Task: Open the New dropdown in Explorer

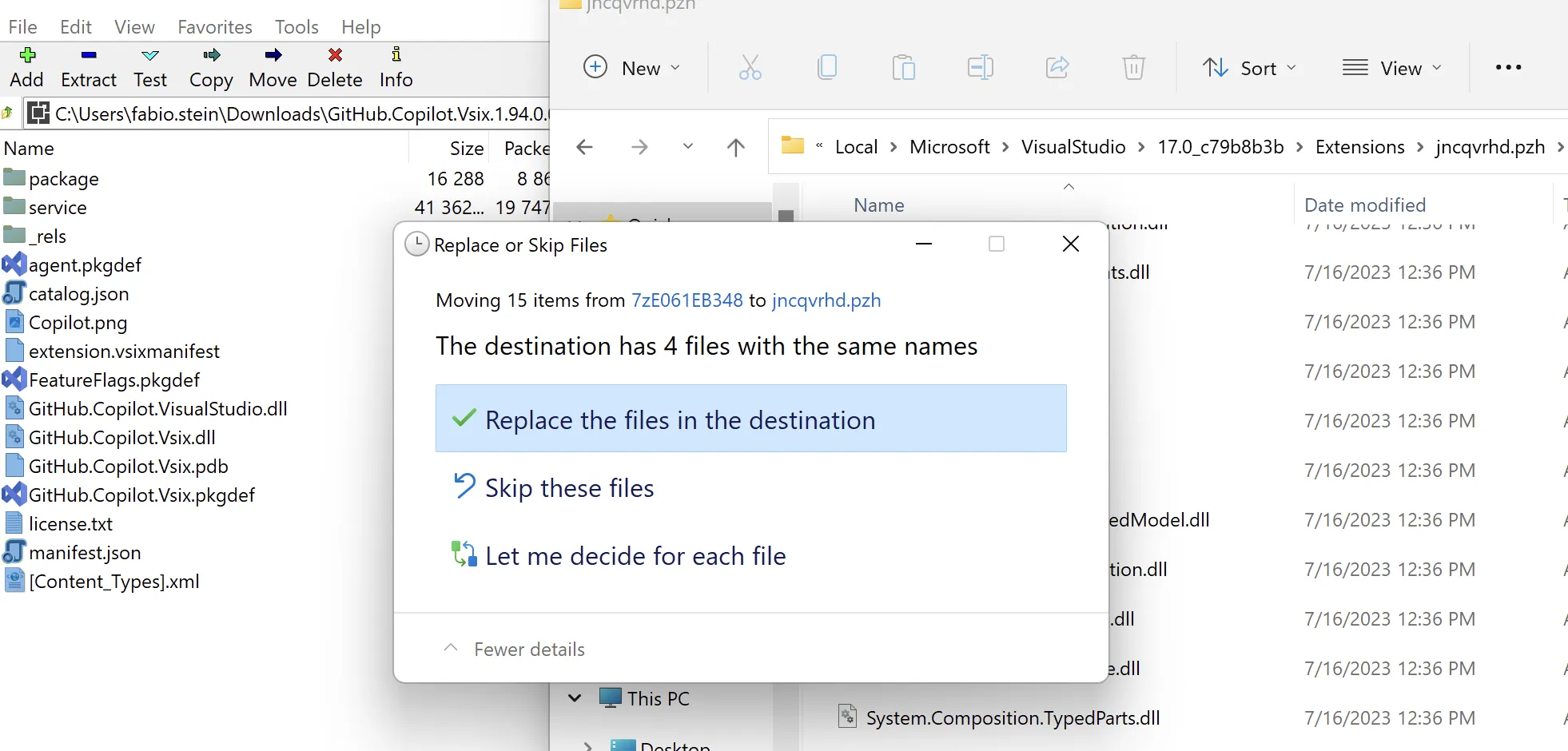Action: pyautogui.click(x=633, y=67)
